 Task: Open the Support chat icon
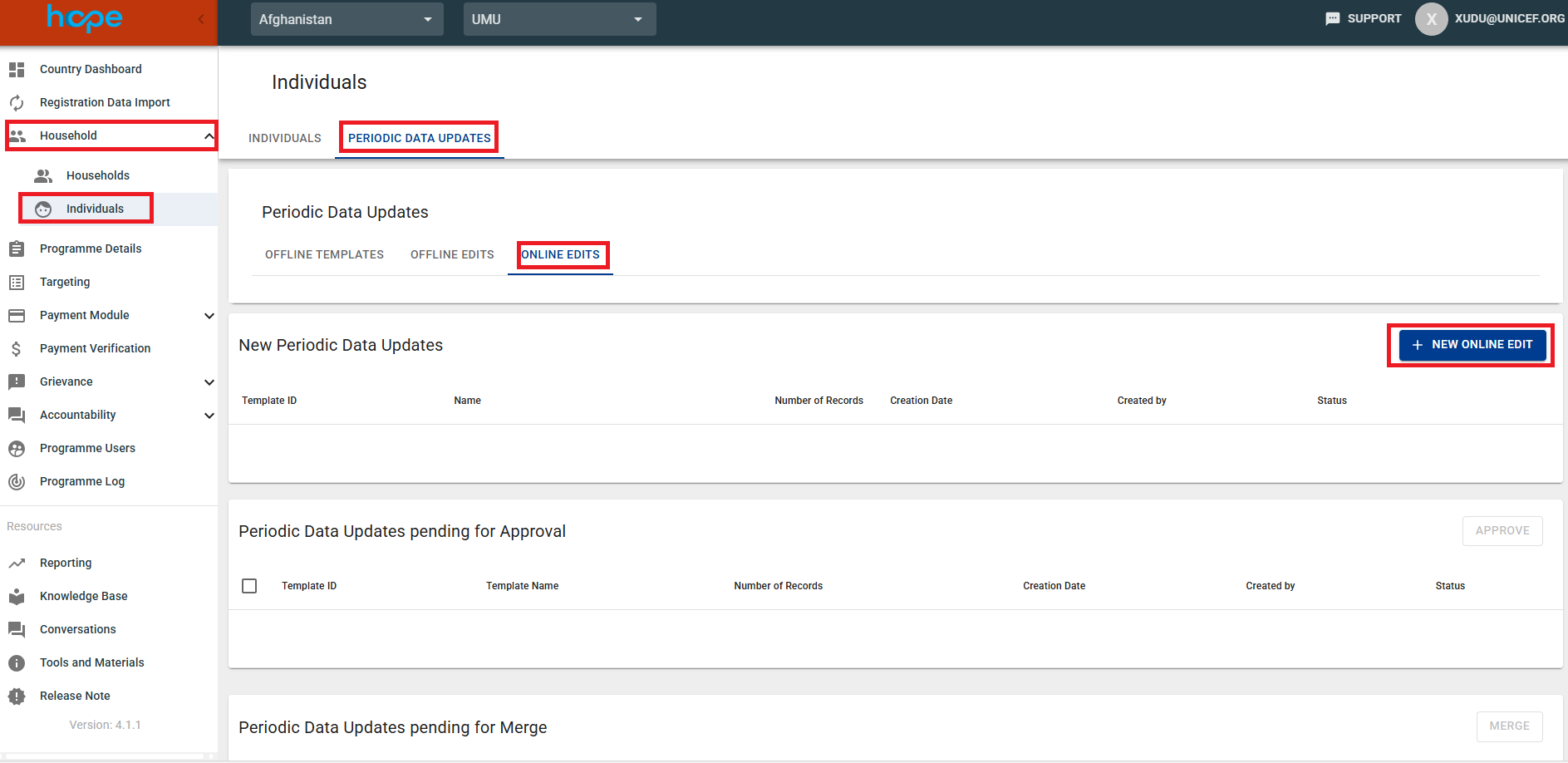[x=1332, y=19]
